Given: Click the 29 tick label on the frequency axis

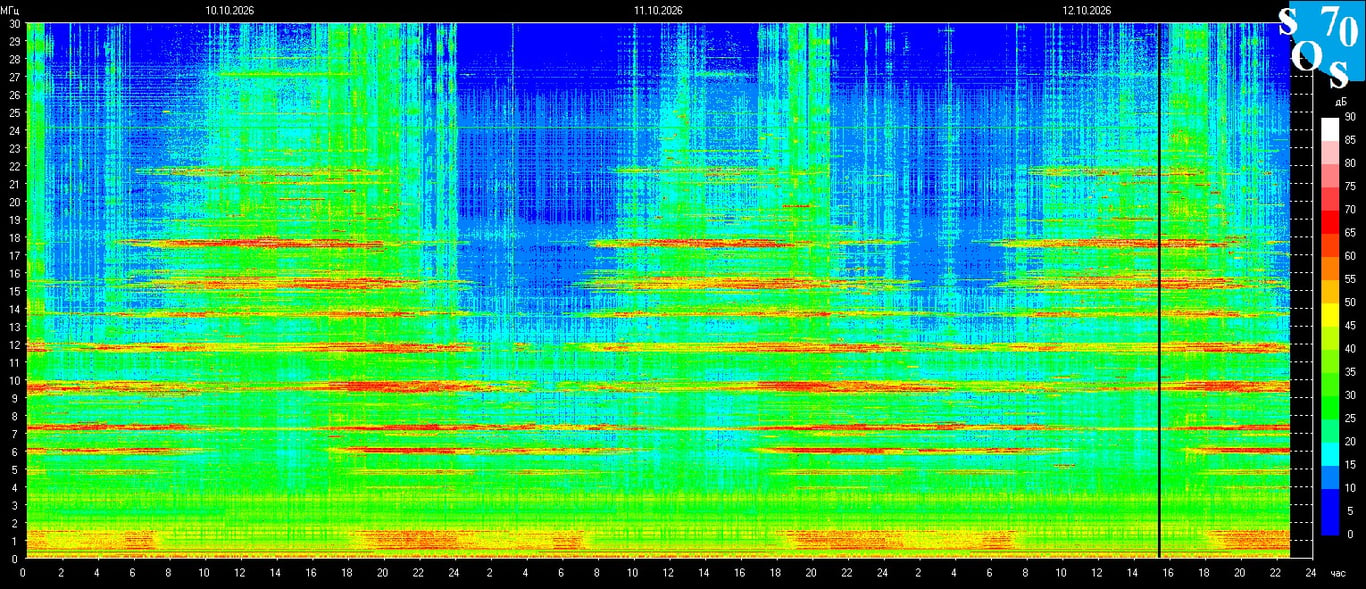Looking at the screenshot, I should coord(14,41).
